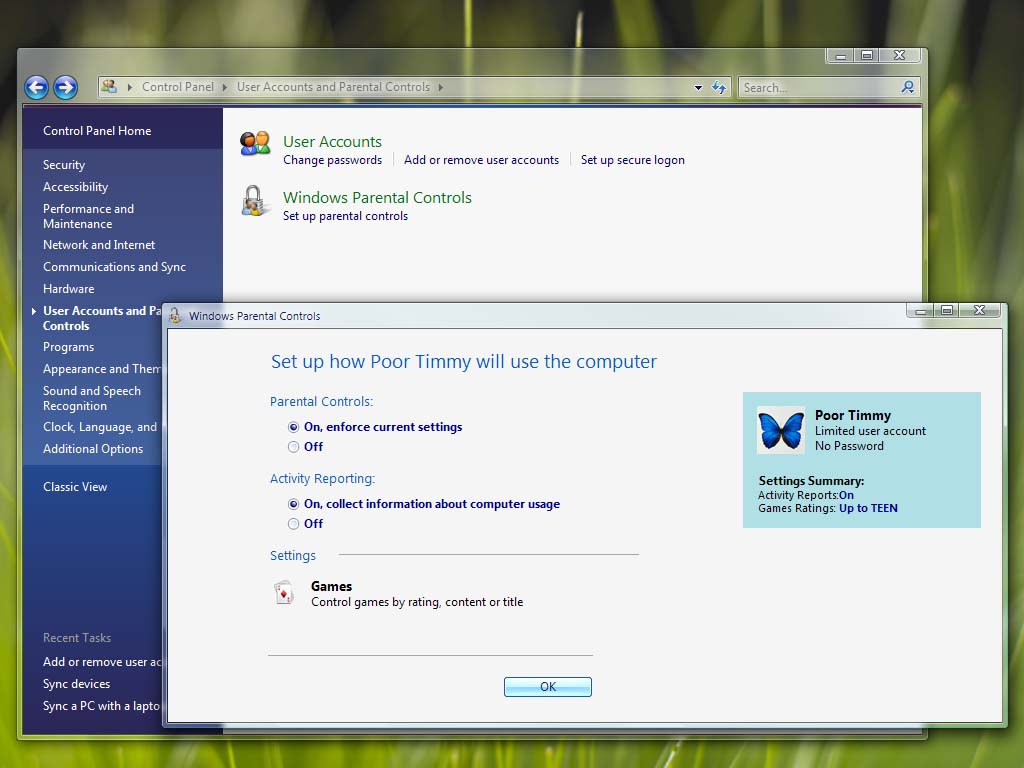Viewport: 1024px width, 768px height.
Task: Open Sound and Speech Recognition category
Action: coord(91,398)
